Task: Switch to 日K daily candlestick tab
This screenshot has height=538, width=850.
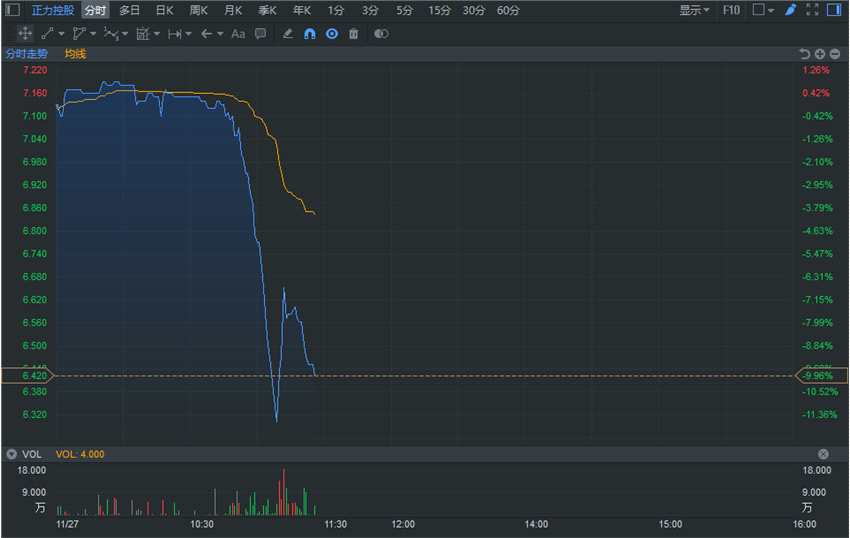Action: click(164, 10)
